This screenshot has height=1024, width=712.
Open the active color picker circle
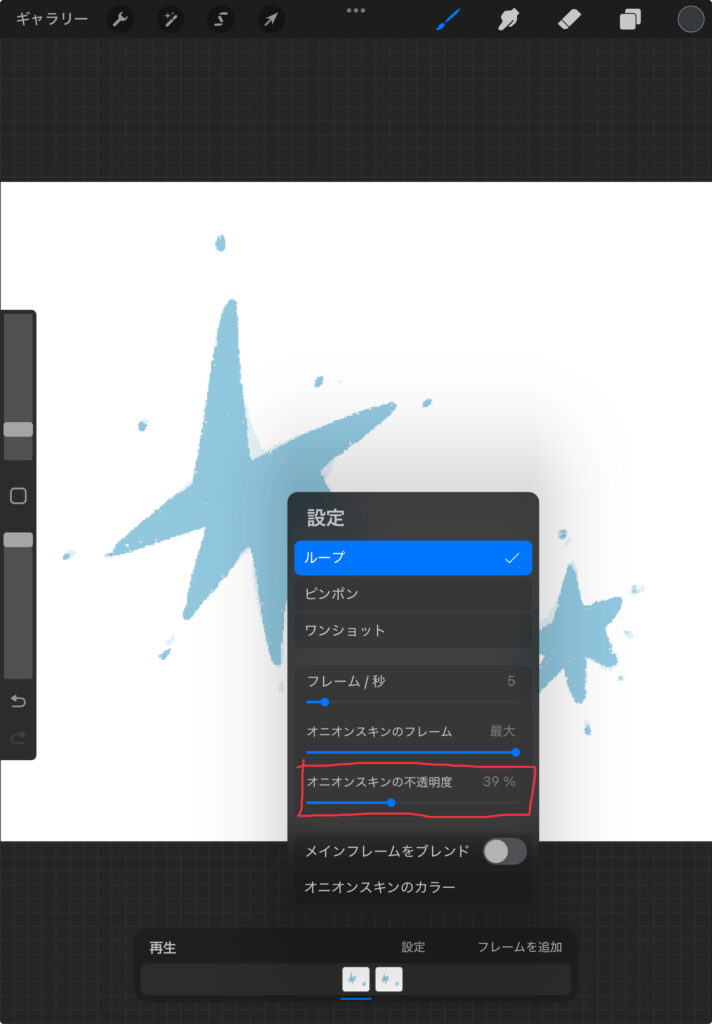691,19
